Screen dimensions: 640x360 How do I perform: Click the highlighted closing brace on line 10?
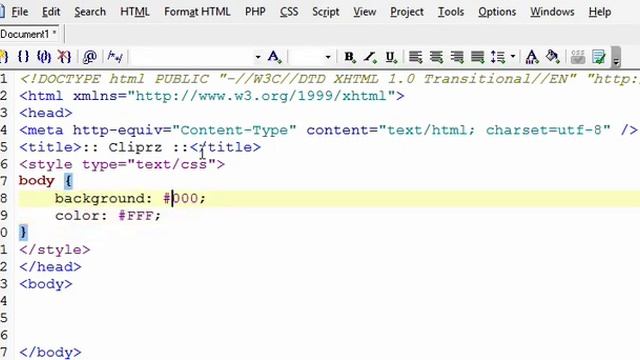pyautogui.click(x=23, y=232)
